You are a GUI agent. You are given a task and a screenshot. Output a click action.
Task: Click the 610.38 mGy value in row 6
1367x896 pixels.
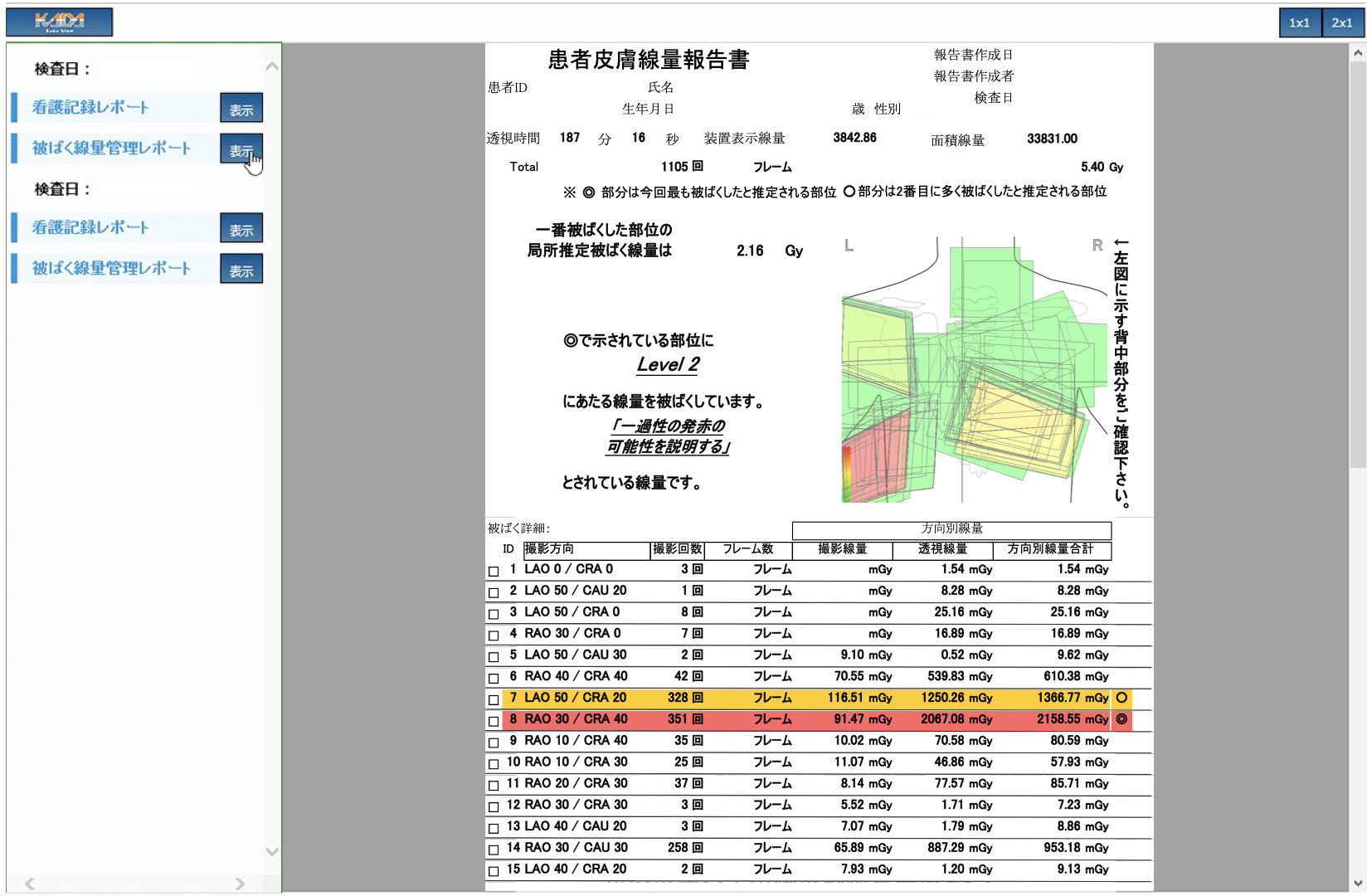[x=1076, y=676]
